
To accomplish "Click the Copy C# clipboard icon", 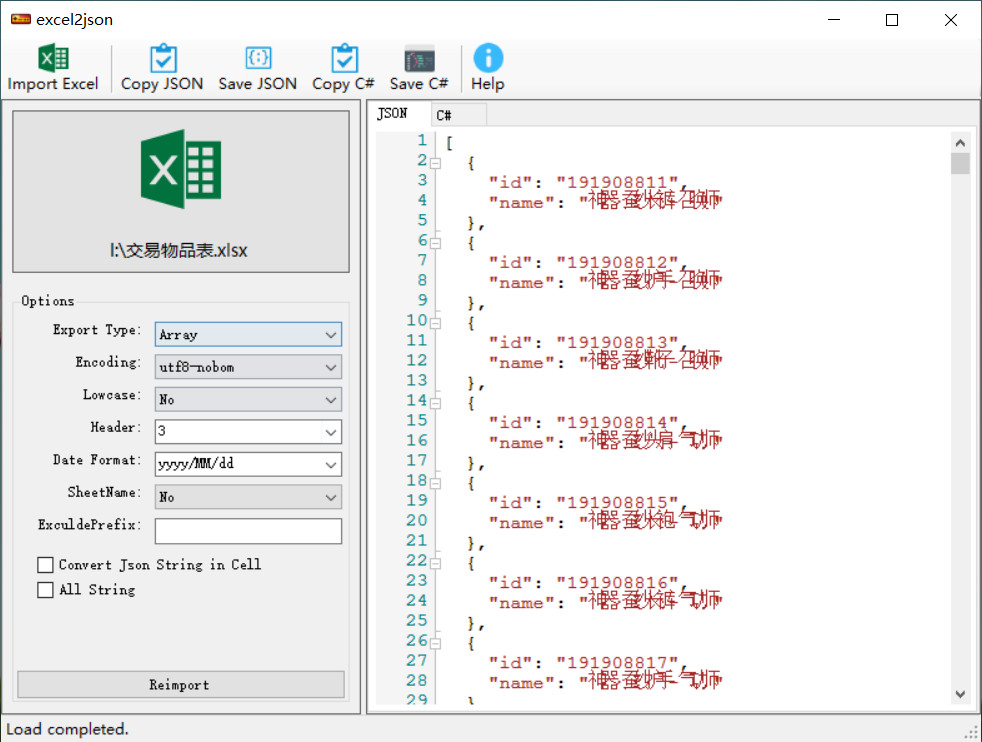I will (343, 59).
